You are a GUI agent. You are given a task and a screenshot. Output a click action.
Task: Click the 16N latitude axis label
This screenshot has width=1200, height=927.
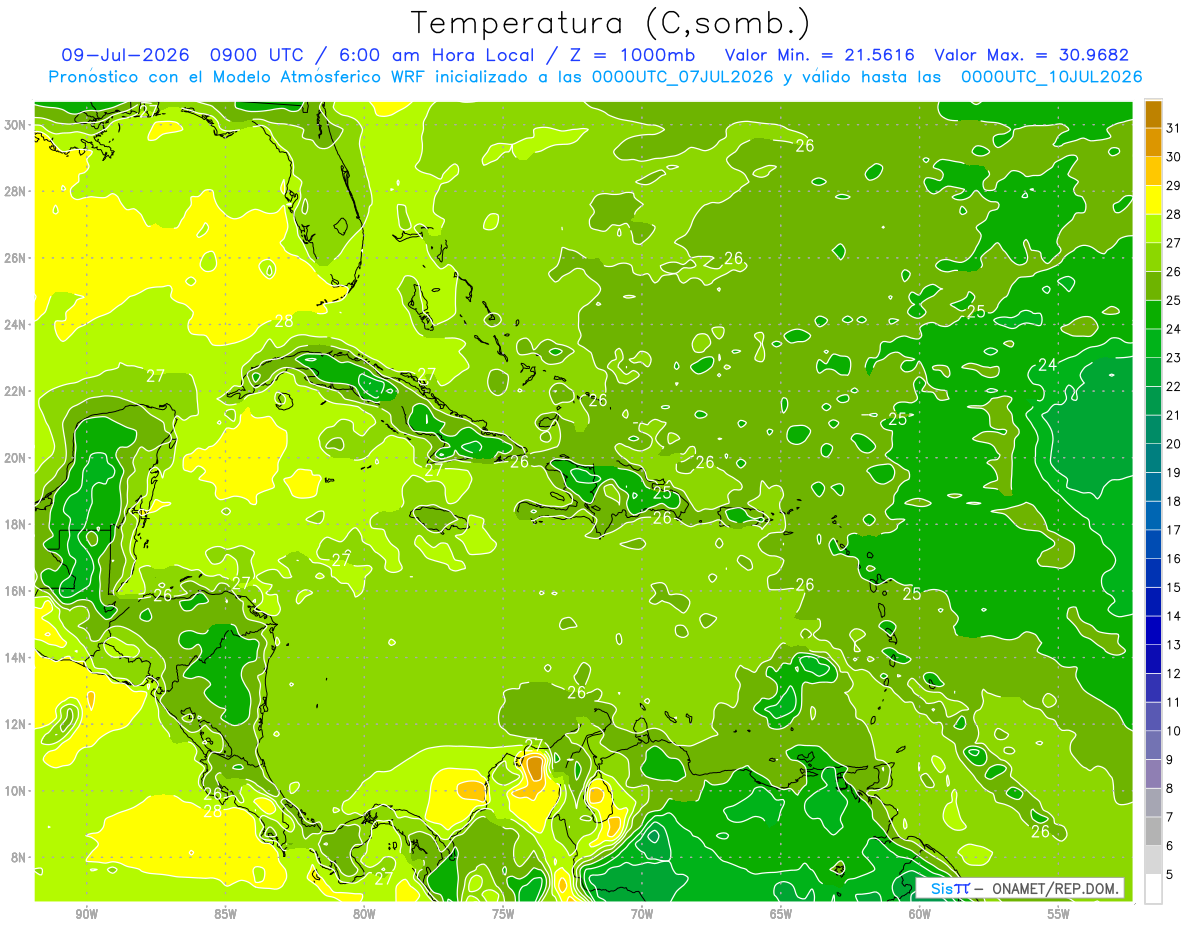[17, 591]
